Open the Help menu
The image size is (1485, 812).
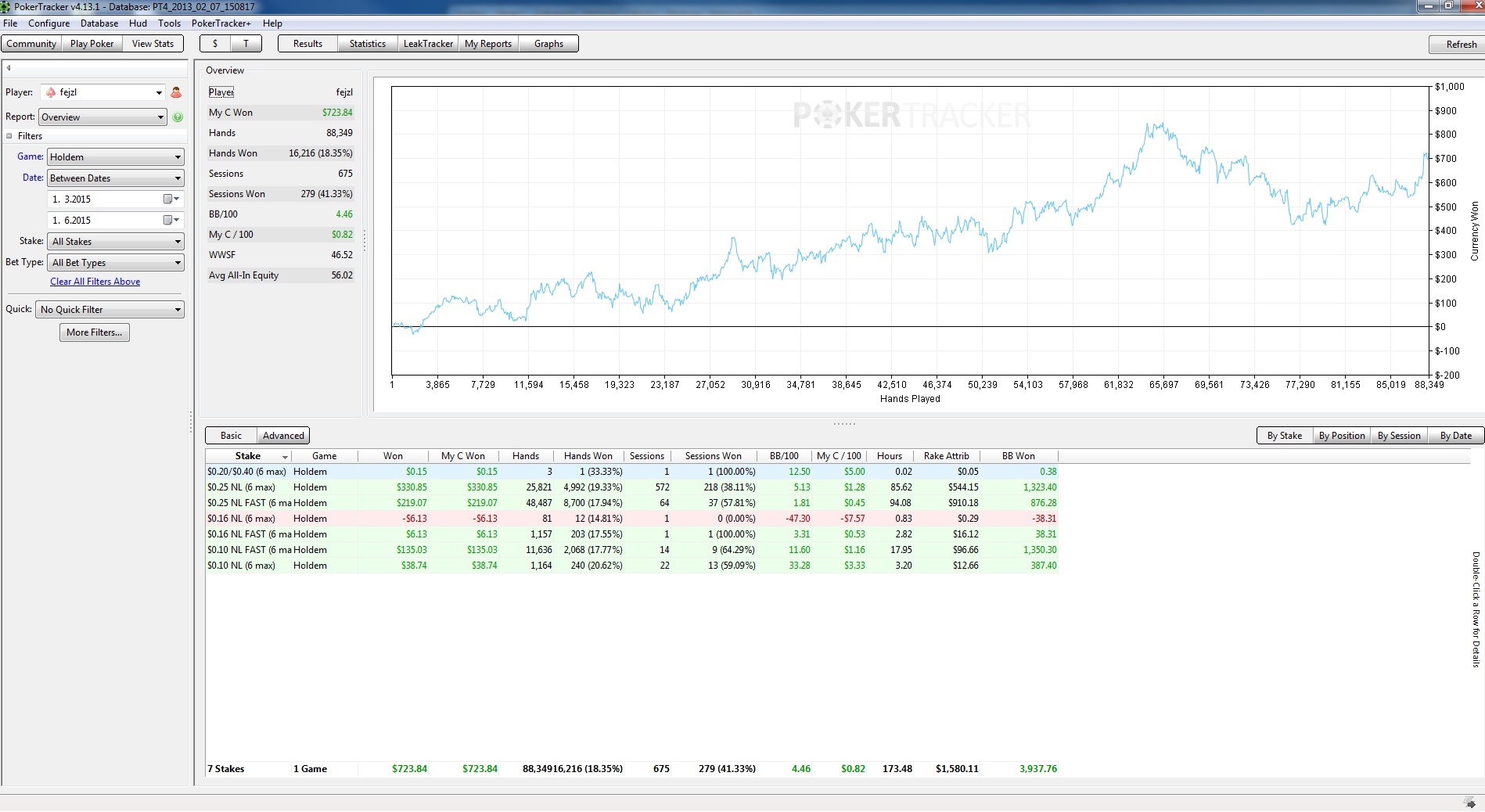click(x=272, y=23)
